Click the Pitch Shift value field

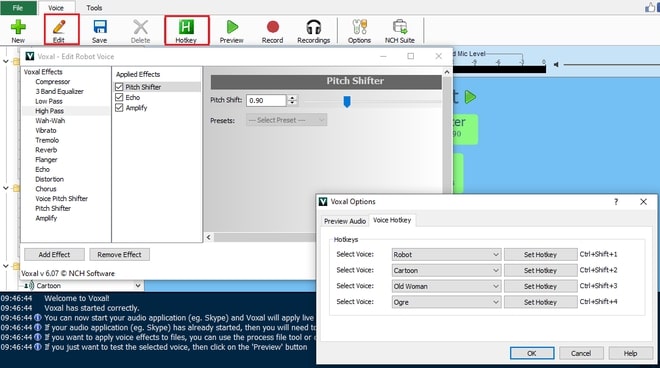[266, 100]
